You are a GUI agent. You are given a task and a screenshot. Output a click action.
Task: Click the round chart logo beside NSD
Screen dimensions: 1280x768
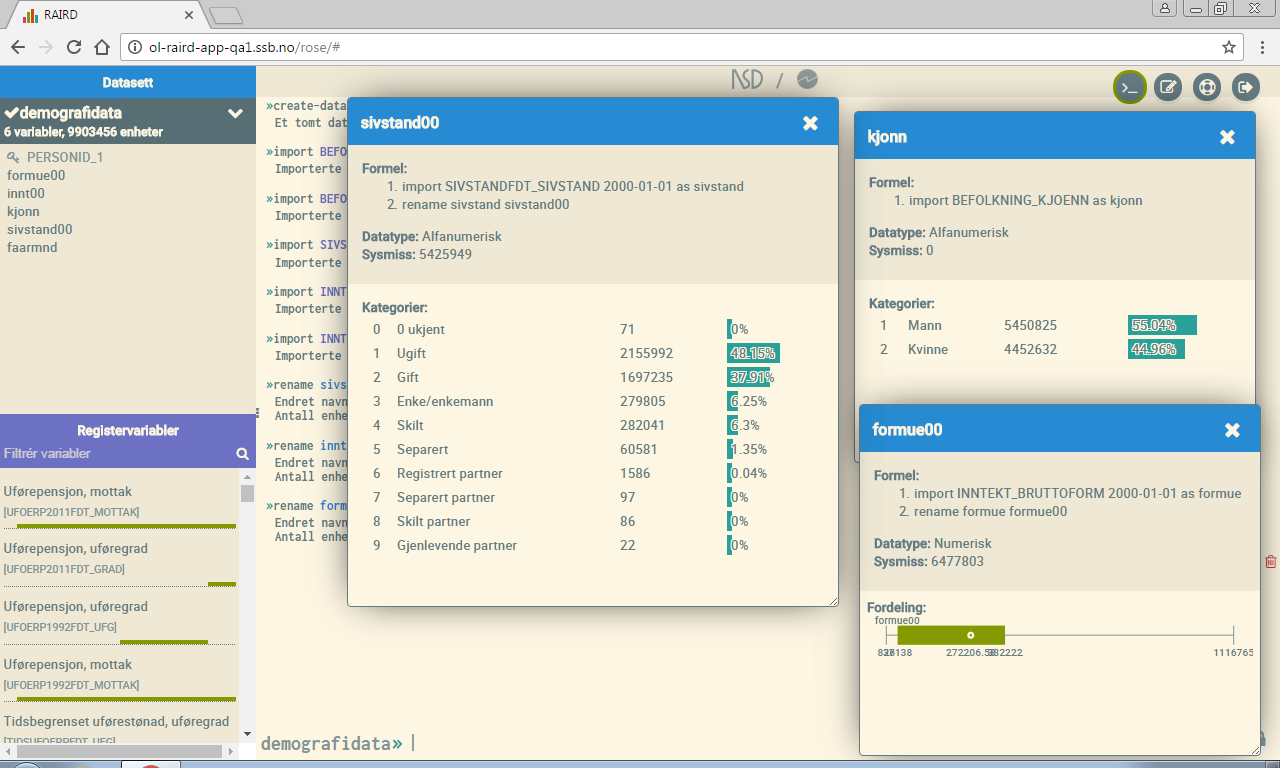[x=807, y=80]
